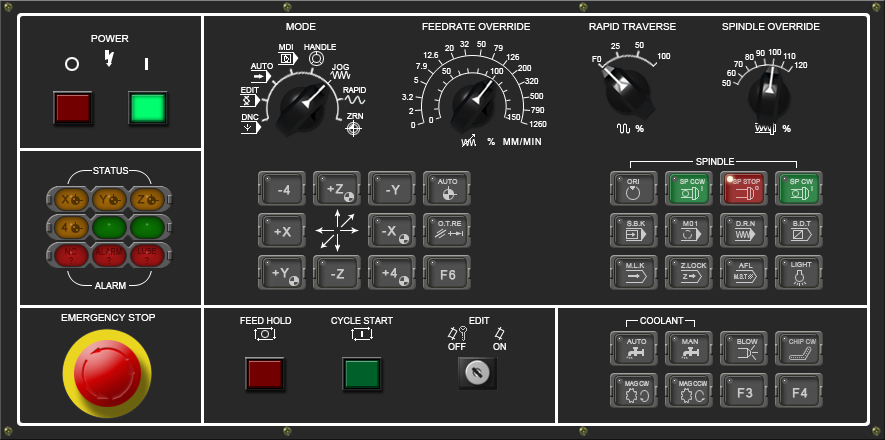Toggle the S.B.K single block button

pos(633,229)
